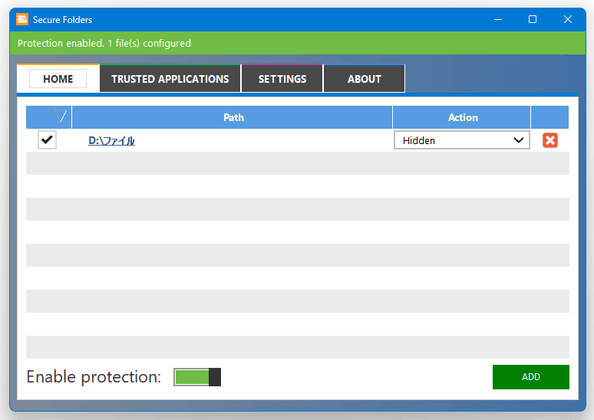Viewport: 594px width, 420px height.
Task: Click the Path column header
Action: (232, 117)
